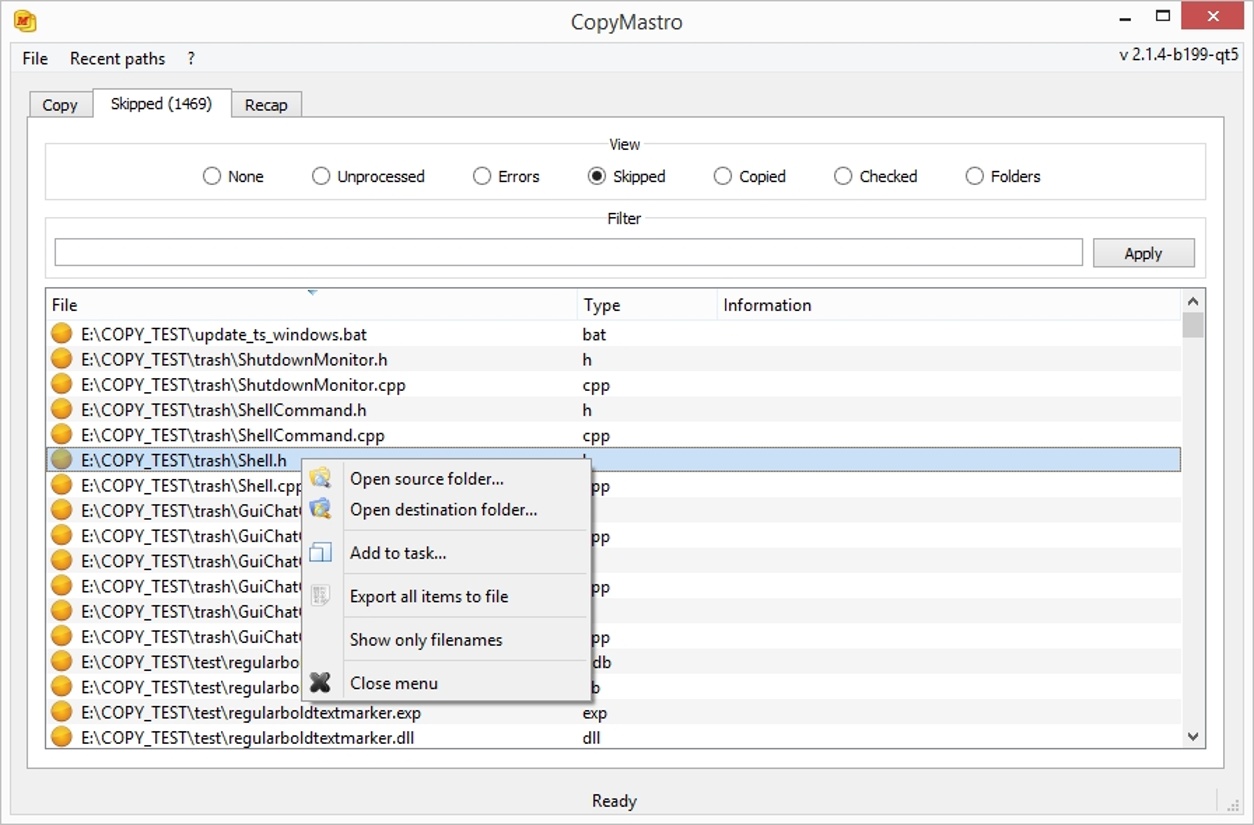The width and height of the screenshot is (1254, 825).
Task: Click the Close menu X icon
Action: click(x=320, y=683)
